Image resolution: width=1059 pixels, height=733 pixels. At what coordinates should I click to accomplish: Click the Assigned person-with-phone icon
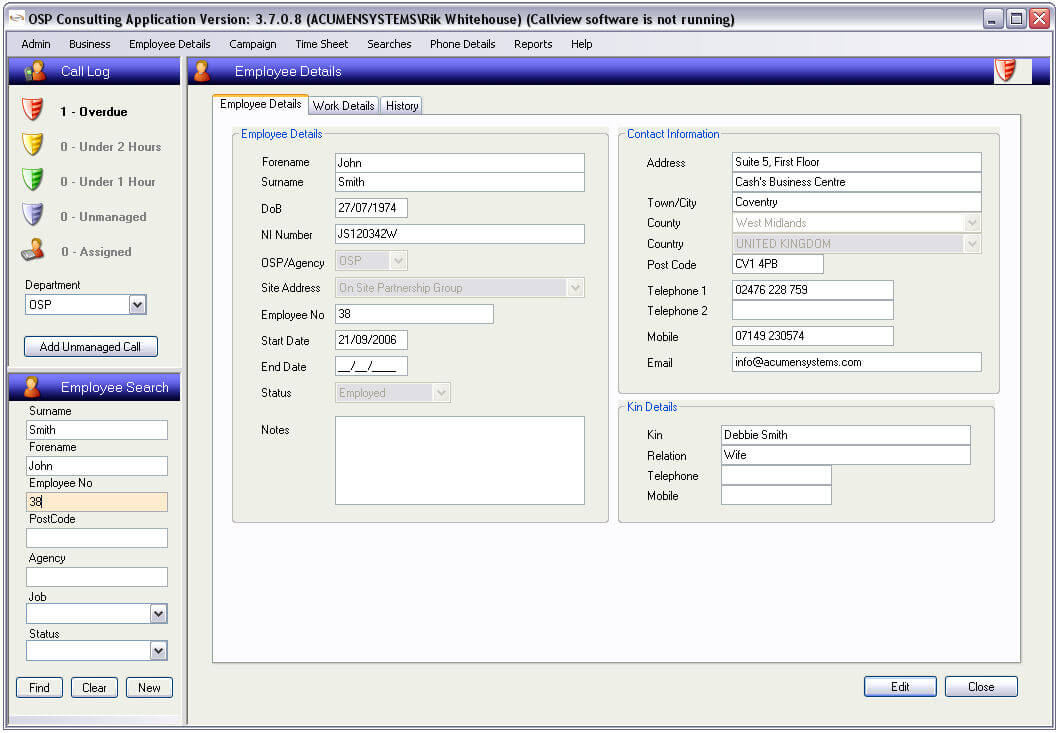[x=32, y=249]
